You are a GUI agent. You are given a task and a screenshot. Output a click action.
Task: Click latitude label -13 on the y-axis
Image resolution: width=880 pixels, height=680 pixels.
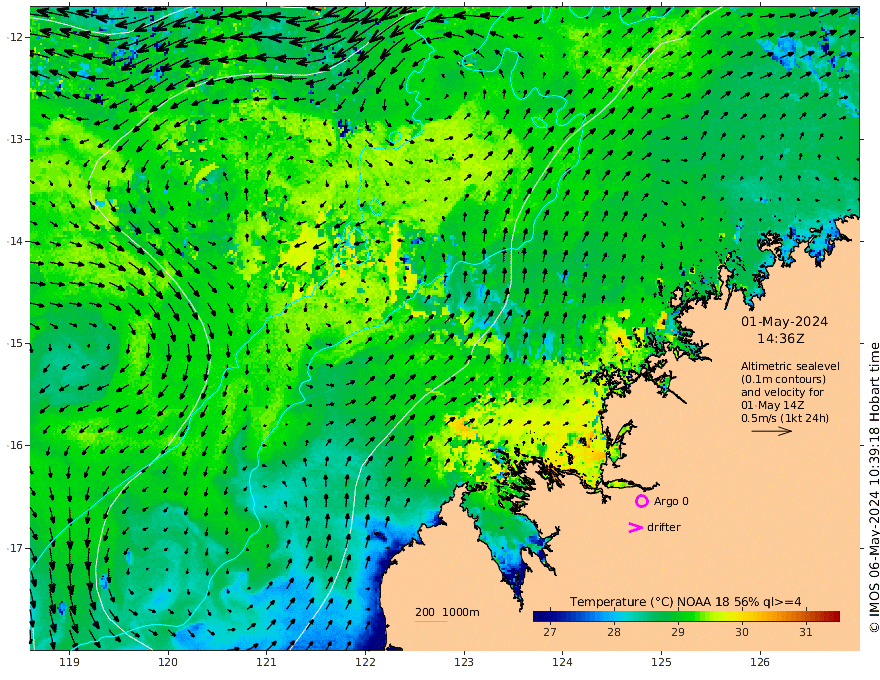click(x=14, y=139)
